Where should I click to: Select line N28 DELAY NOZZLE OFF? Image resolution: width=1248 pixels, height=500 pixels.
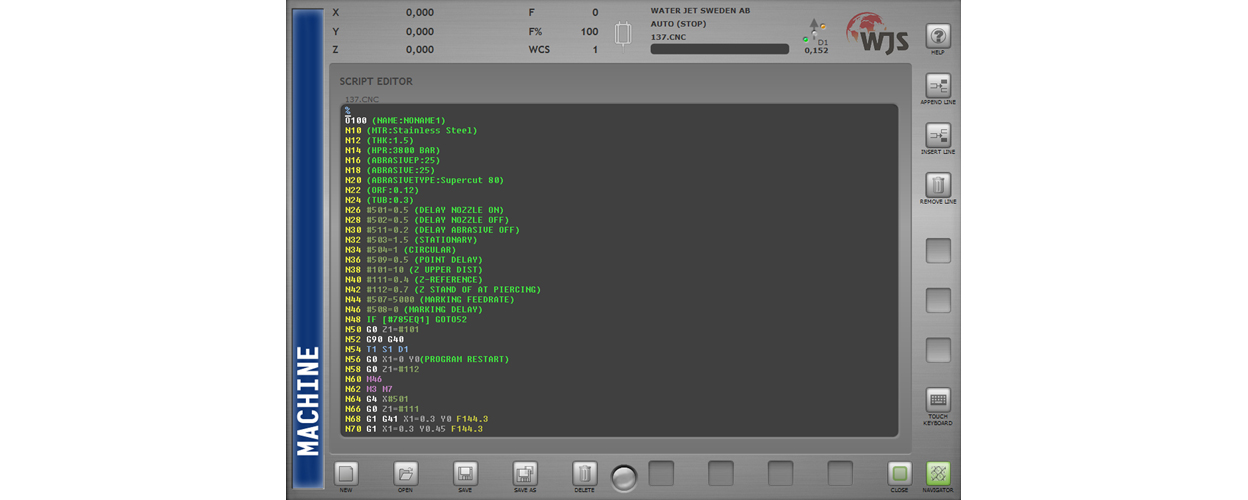click(x=427, y=220)
